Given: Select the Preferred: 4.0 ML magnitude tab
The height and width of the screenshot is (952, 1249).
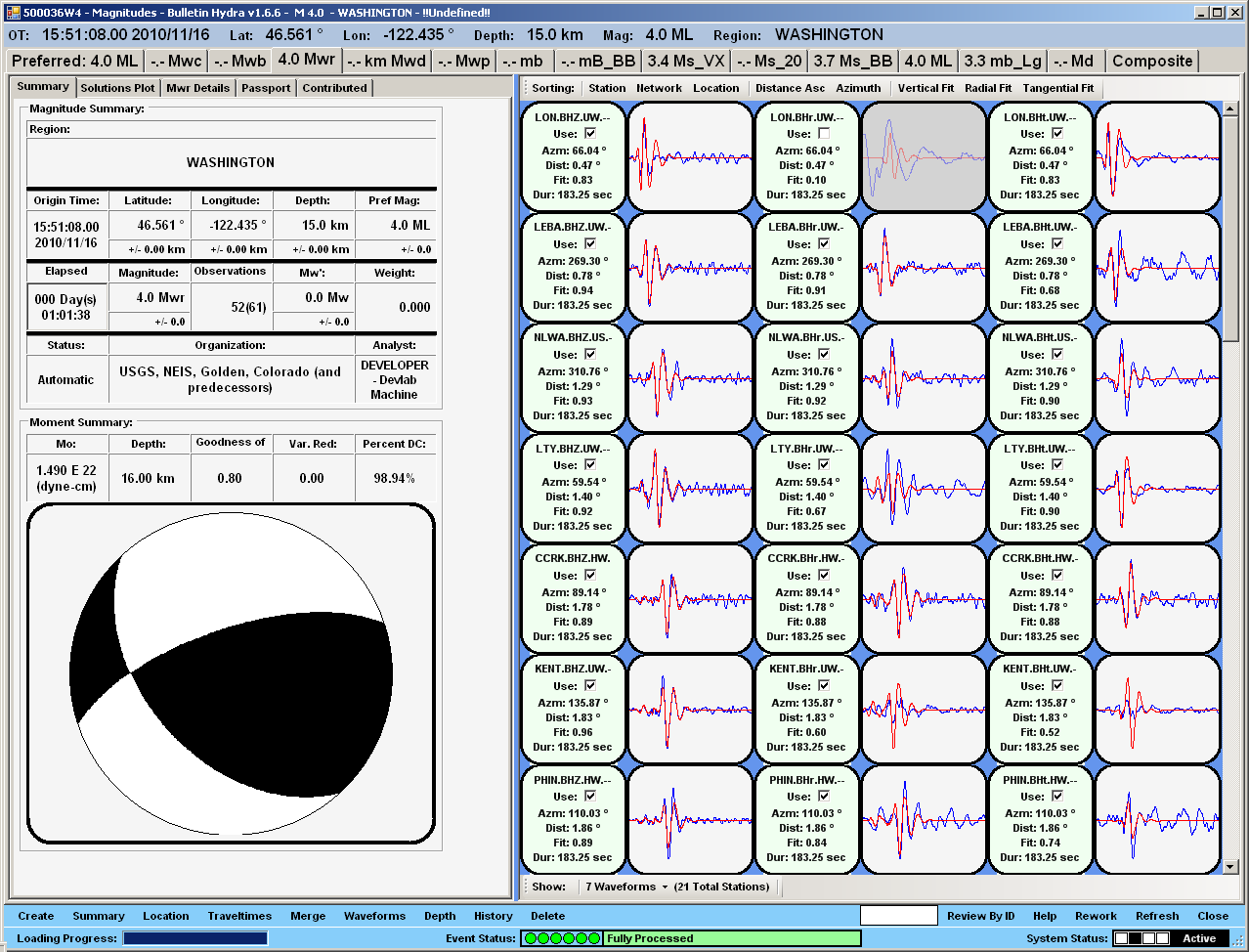Looking at the screenshot, I should [75, 61].
